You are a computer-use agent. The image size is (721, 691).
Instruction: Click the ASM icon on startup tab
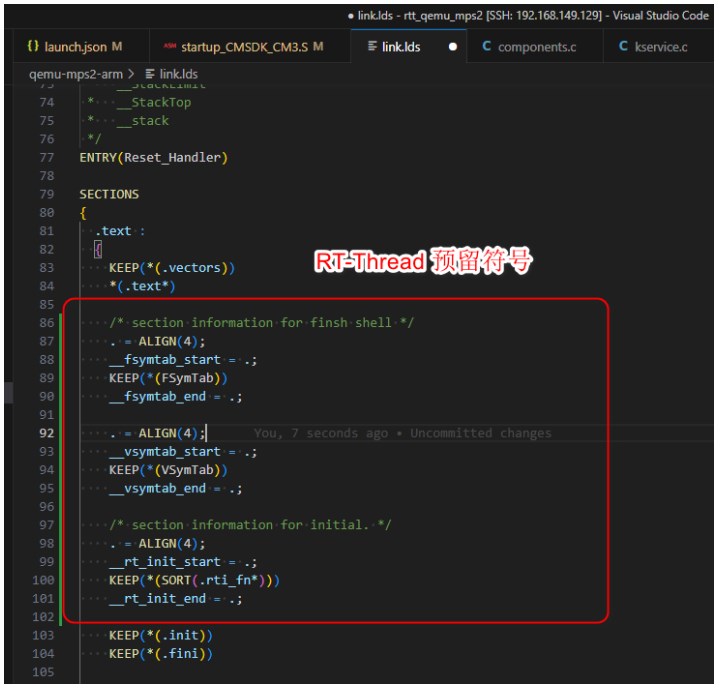(170, 46)
